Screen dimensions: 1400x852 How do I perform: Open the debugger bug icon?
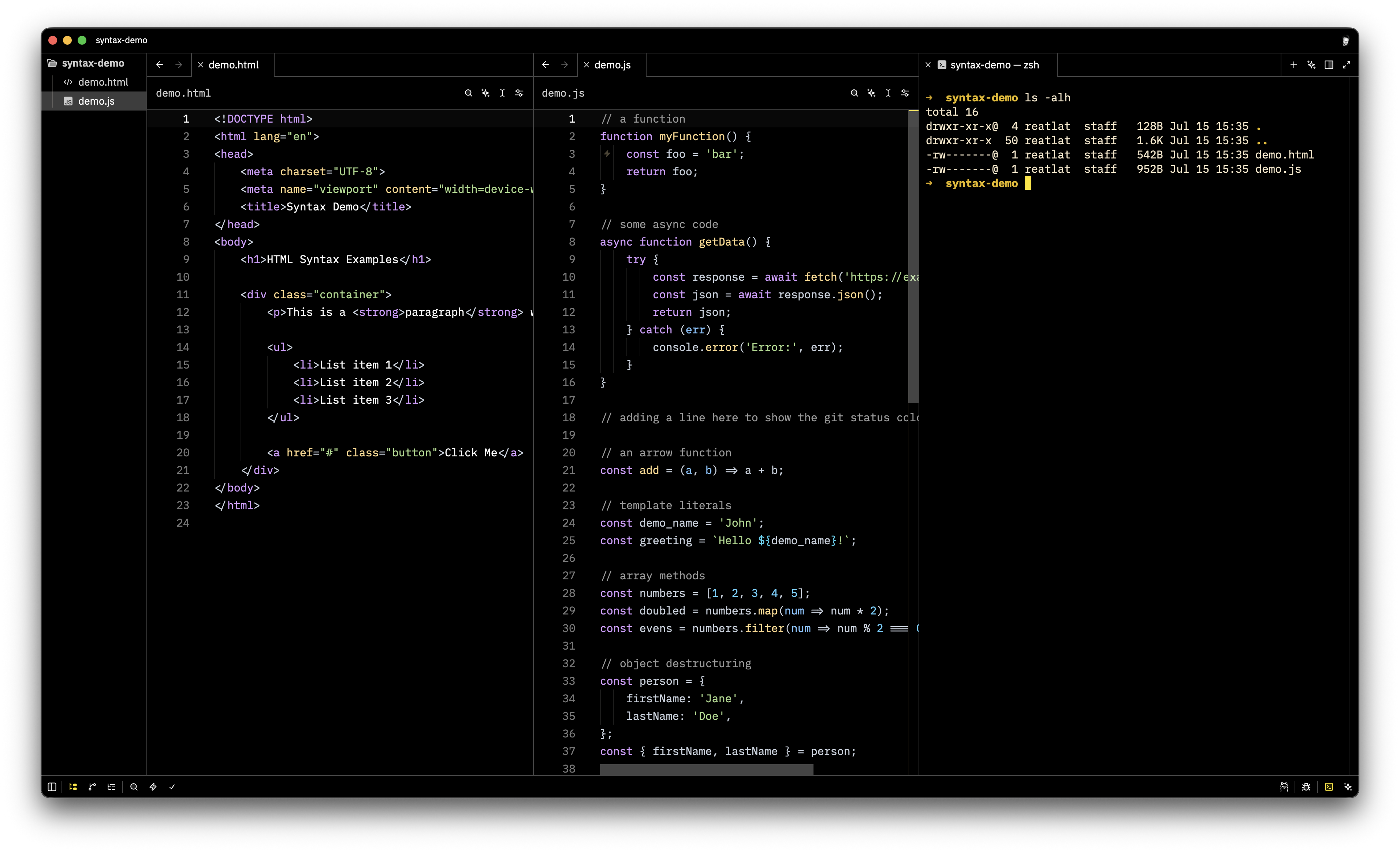(x=1306, y=787)
